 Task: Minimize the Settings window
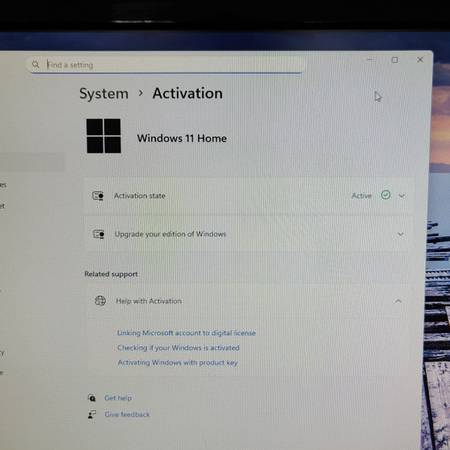[x=369, y=60]
